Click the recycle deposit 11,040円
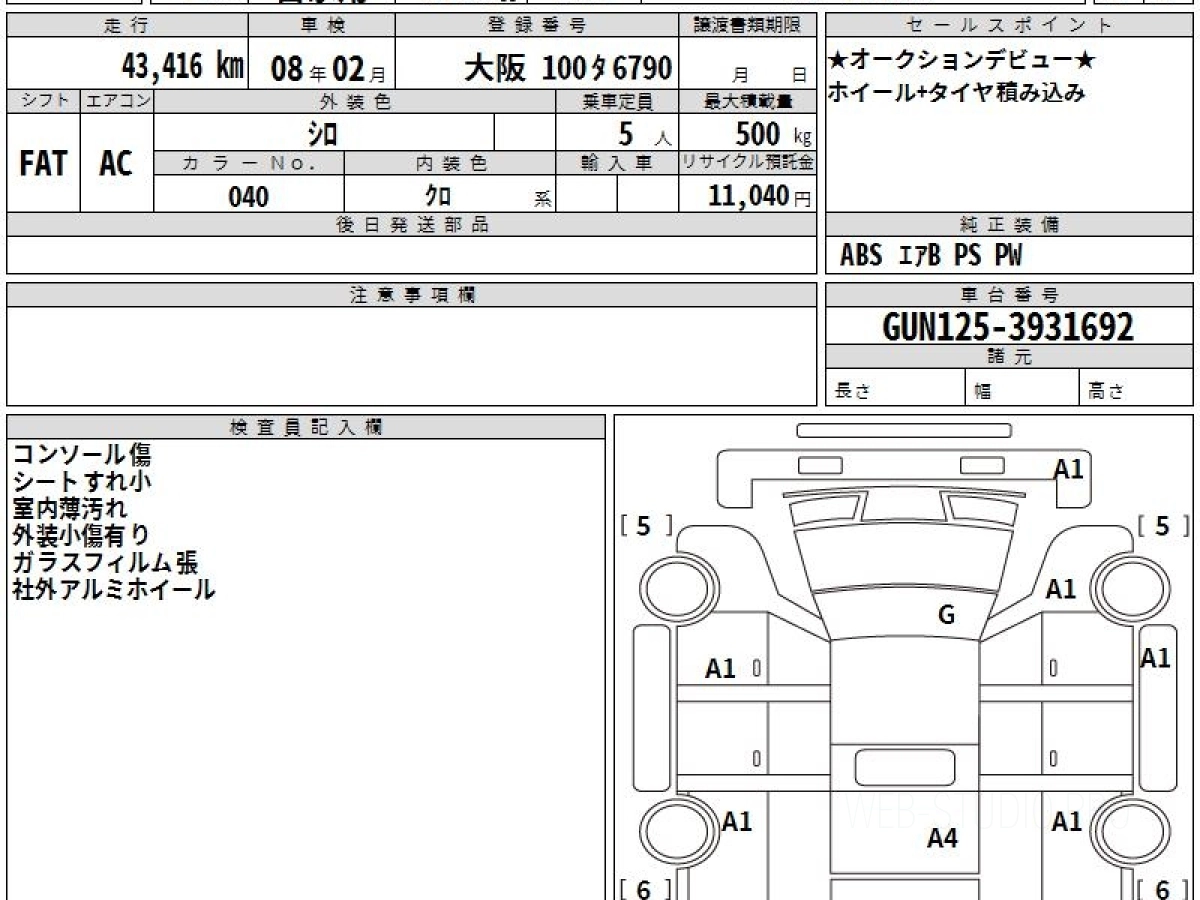Image resolution: width=1200 pixels, height=900 pixels. coord(760,196)
